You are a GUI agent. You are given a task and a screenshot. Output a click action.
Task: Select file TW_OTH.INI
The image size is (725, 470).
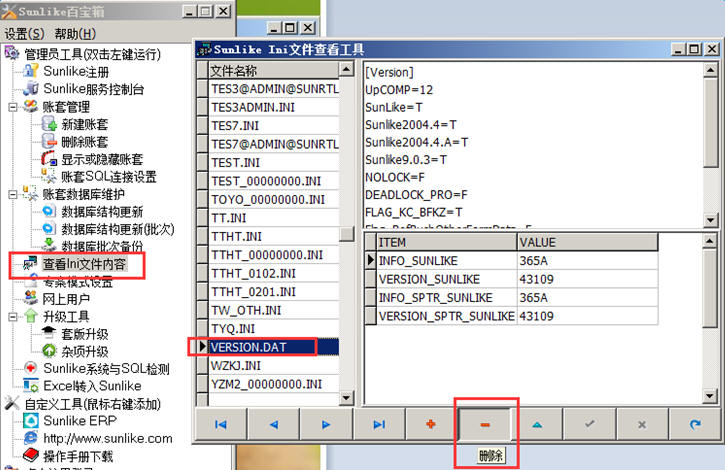coord(274,310)
